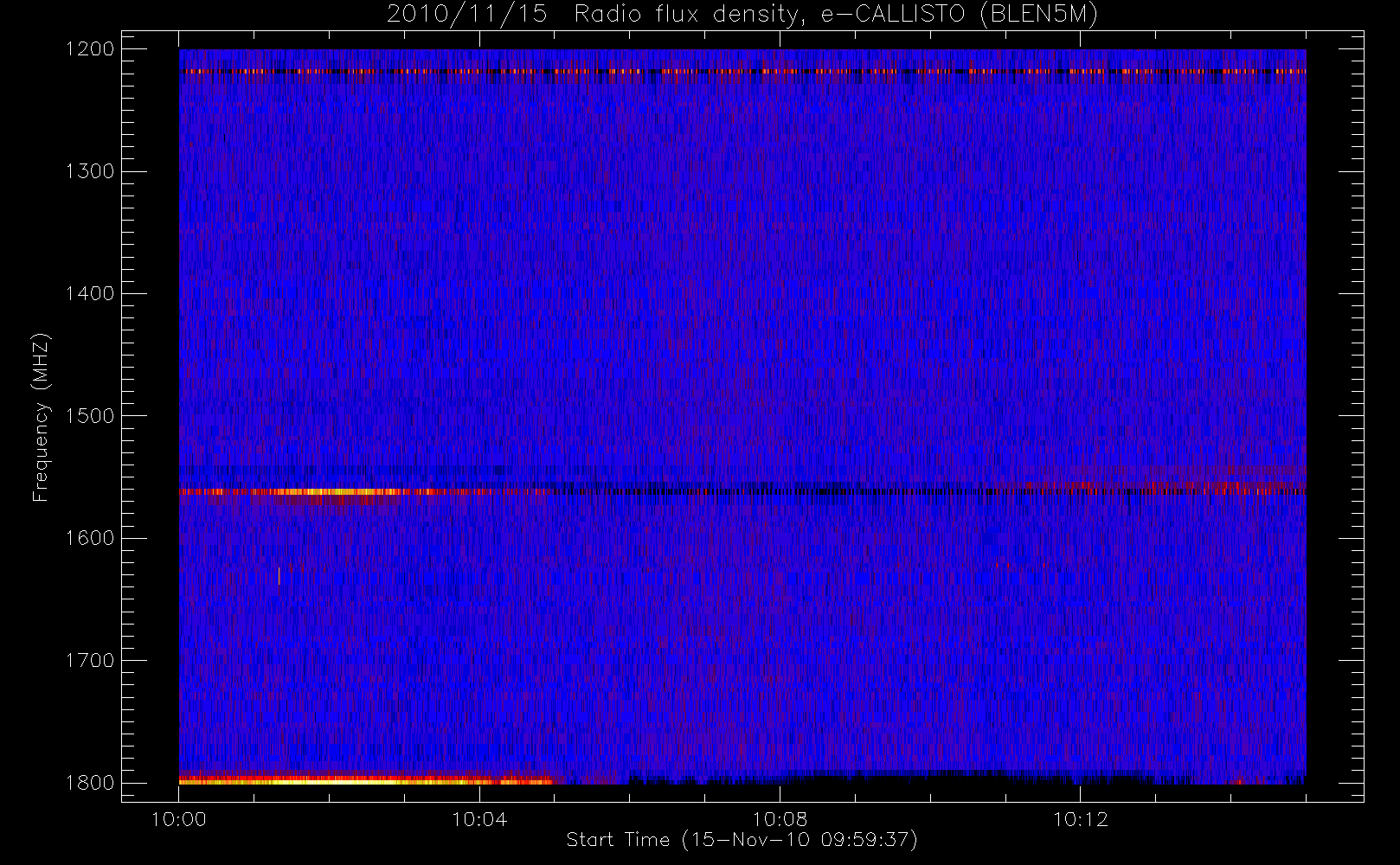Click the plot title mentioning e-CALLISTO (BLEN5M)
The width and height of the screenshot is (1400, 865).
[x=742, y=15]
